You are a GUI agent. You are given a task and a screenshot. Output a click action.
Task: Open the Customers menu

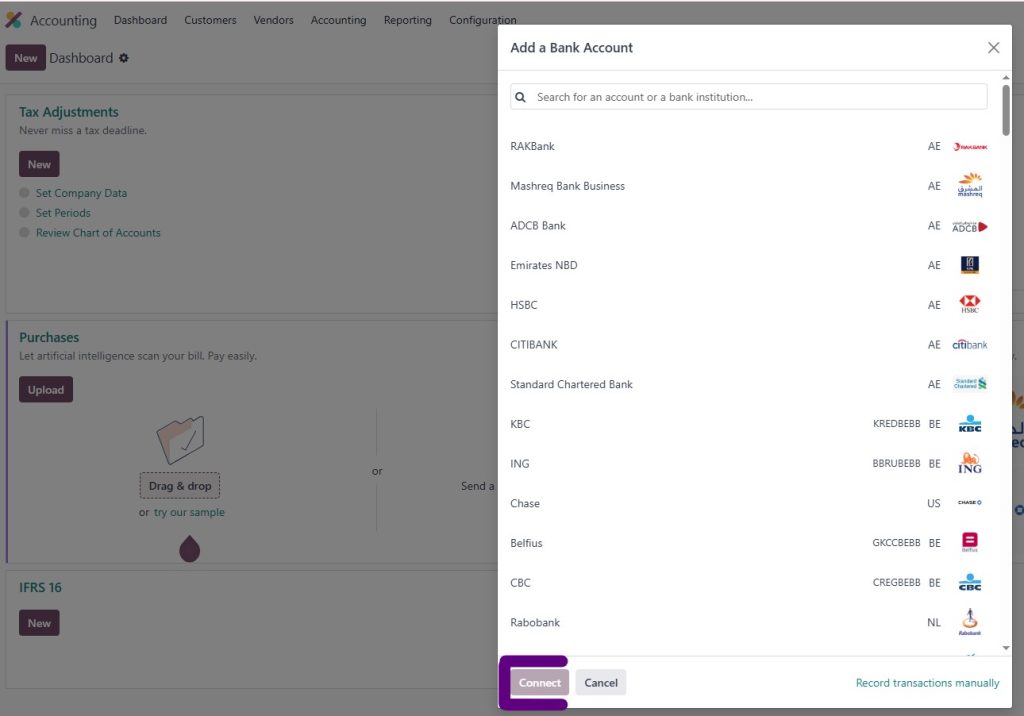point(210,20)
